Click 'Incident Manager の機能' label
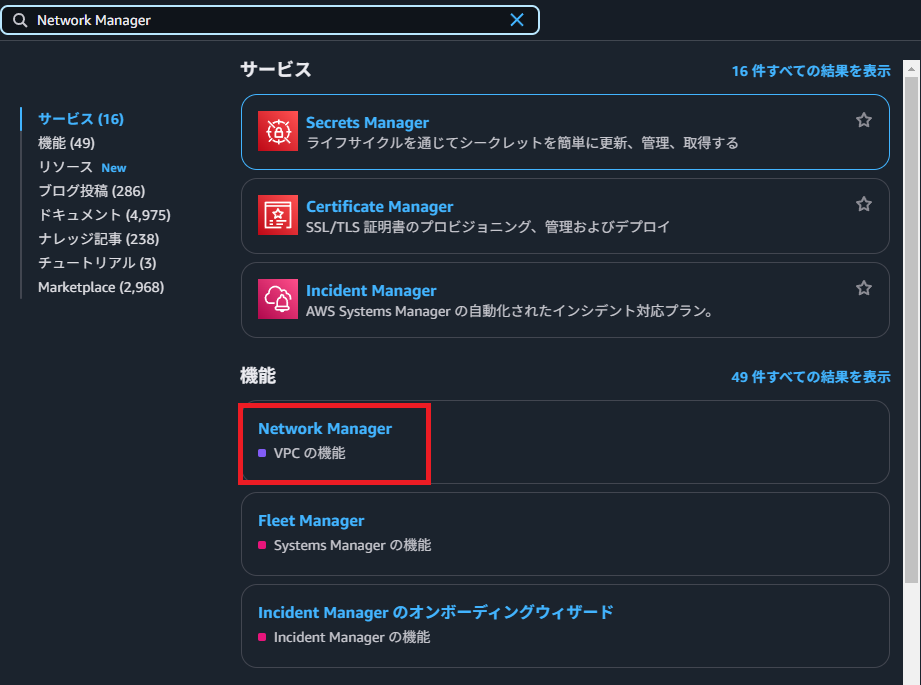Image resolution: width=921 pixels, height=685 pixels. [352, 637]
